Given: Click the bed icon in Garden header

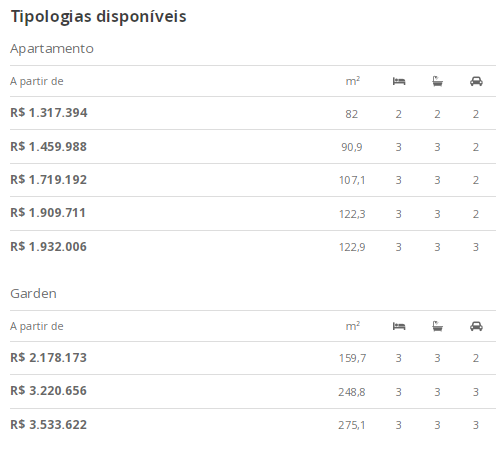Looking at the screenshot, I should [399, 326].
